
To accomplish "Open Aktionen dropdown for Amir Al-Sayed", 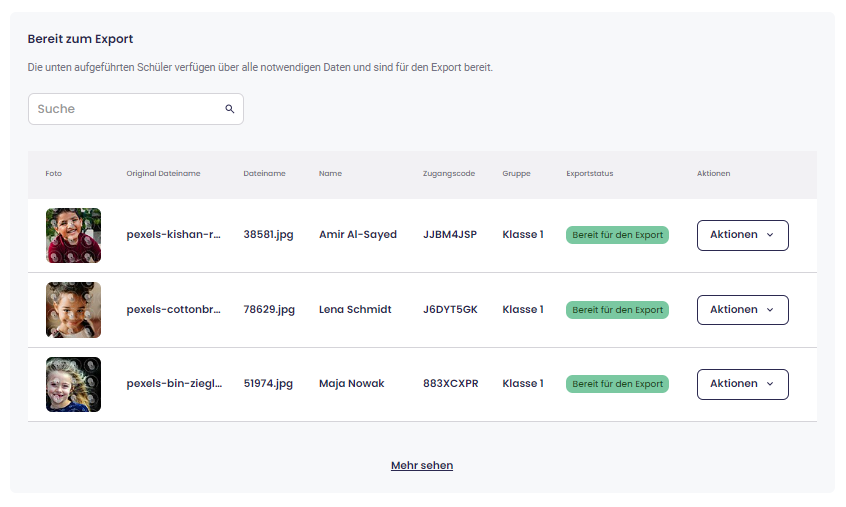I will click(742, 235).
